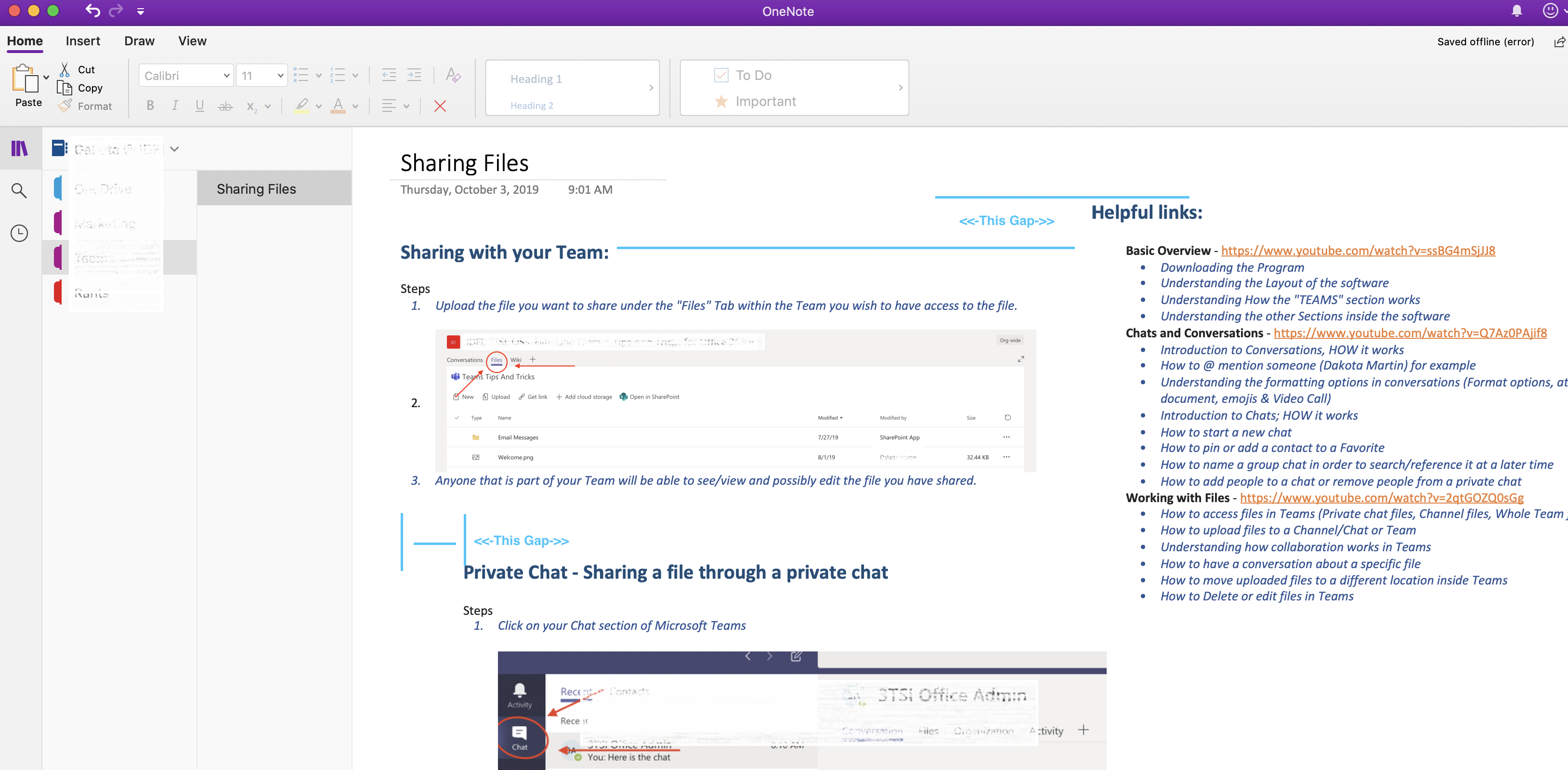Delete with the red X icon

click(x=440, y=106)
